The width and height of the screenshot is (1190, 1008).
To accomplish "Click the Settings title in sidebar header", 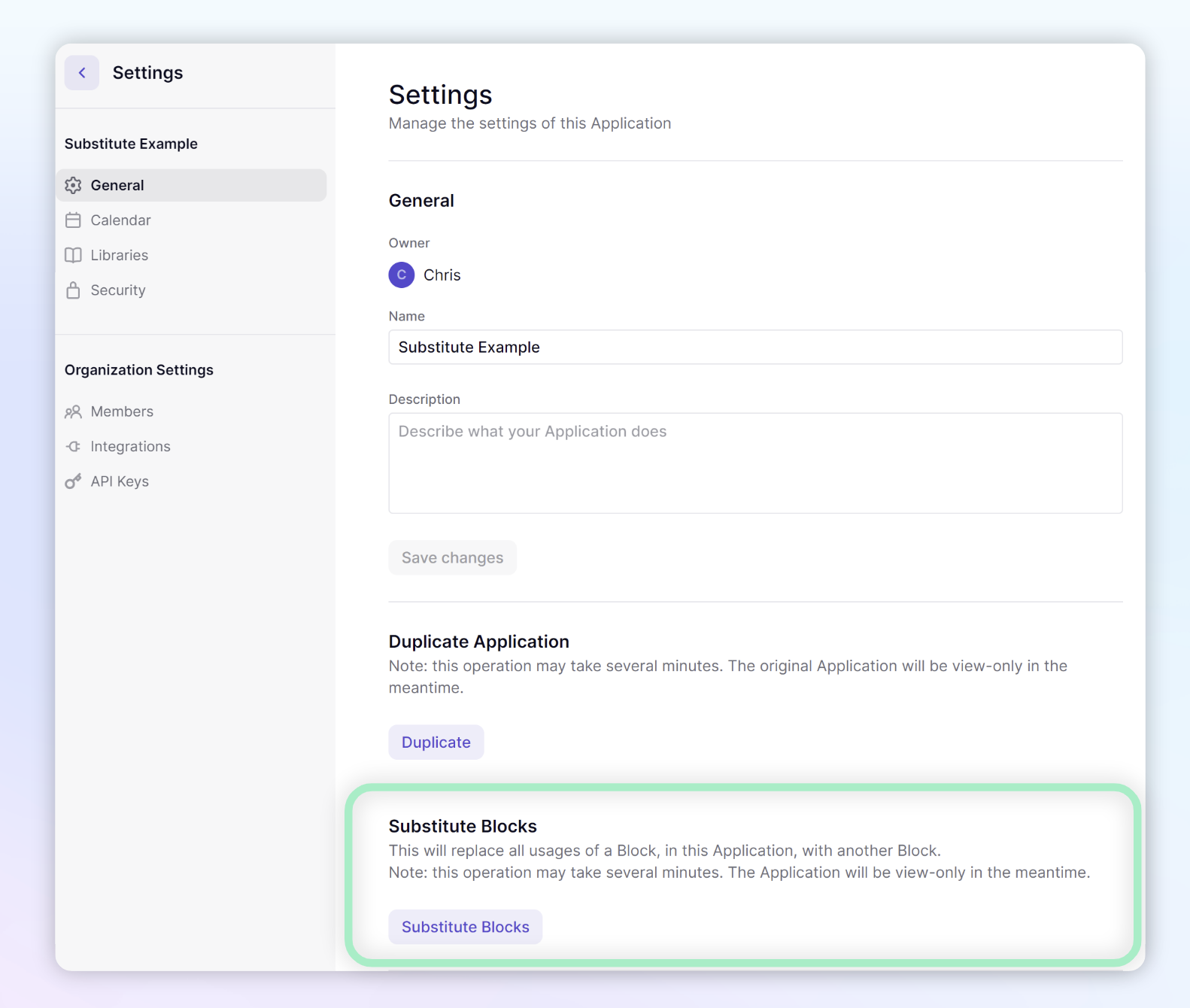I will tap(148, 73).
